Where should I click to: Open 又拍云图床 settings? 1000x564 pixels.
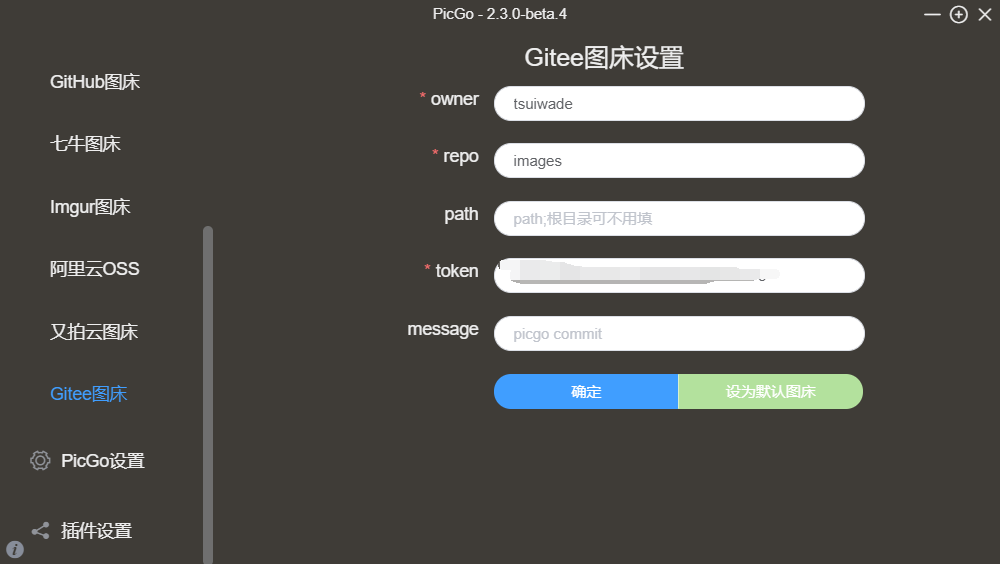(94, 331)
